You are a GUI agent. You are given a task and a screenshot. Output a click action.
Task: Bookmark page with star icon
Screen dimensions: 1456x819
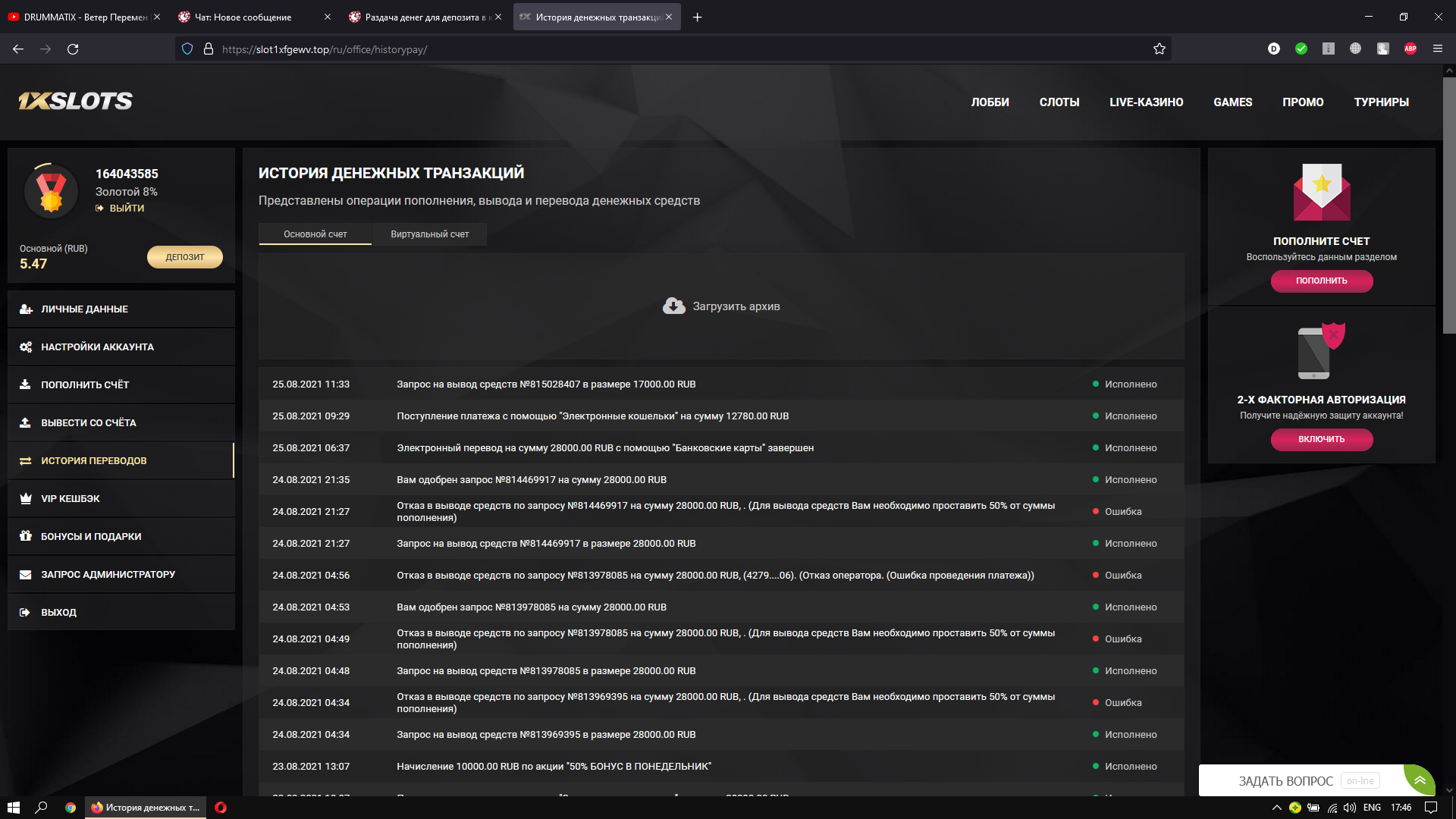coord(1159,49)
